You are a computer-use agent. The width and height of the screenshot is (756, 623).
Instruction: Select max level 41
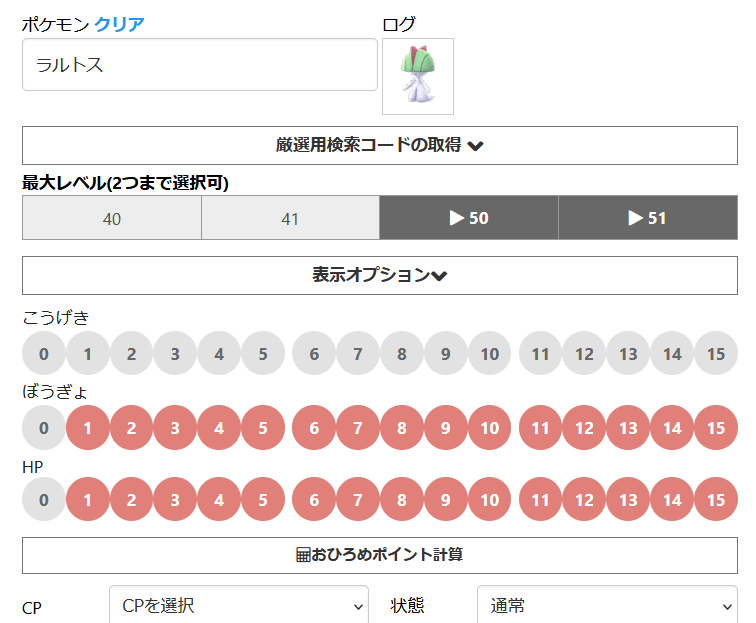point(290,218)
